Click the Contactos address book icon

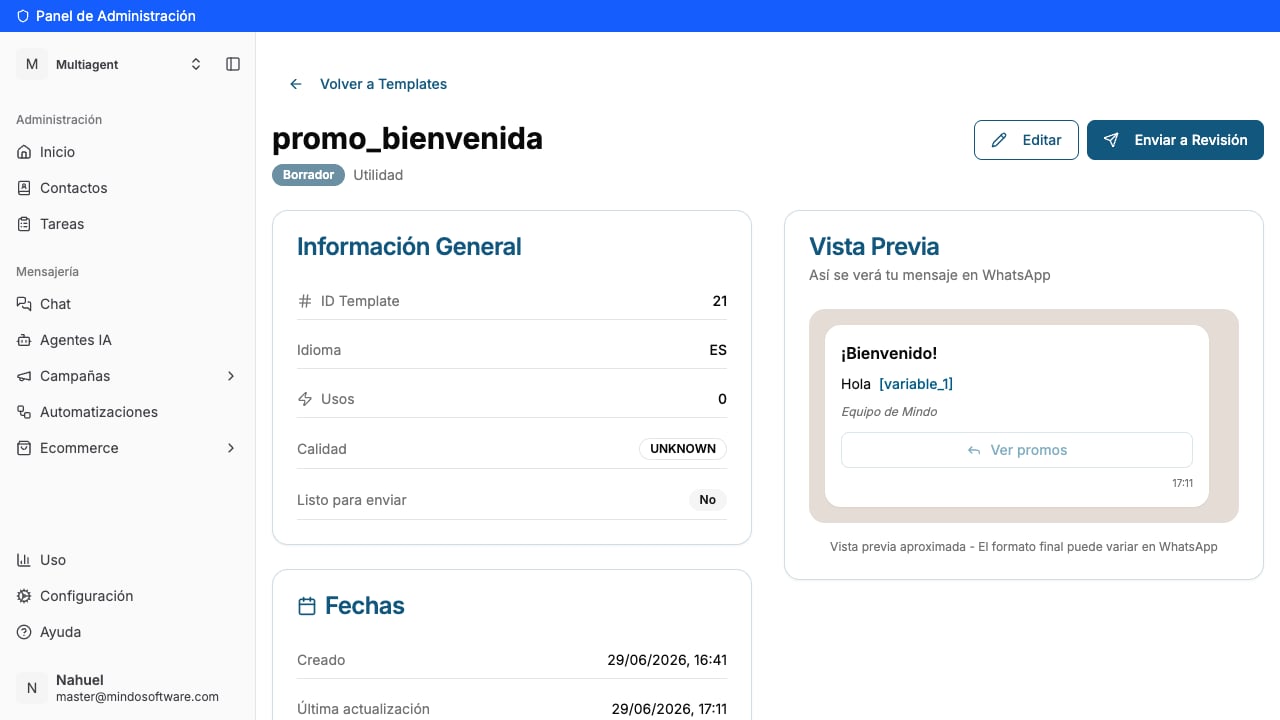[24, 188]
